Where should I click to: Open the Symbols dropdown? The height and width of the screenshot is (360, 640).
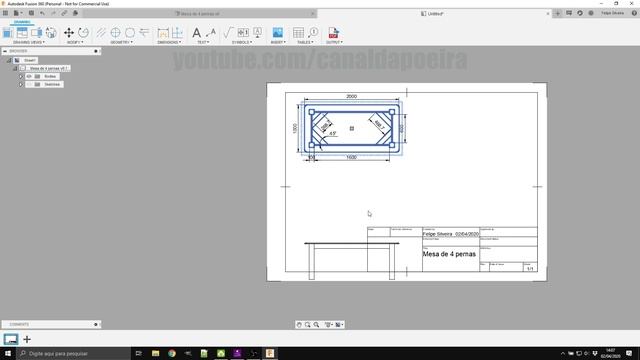[x=242, y=42]
